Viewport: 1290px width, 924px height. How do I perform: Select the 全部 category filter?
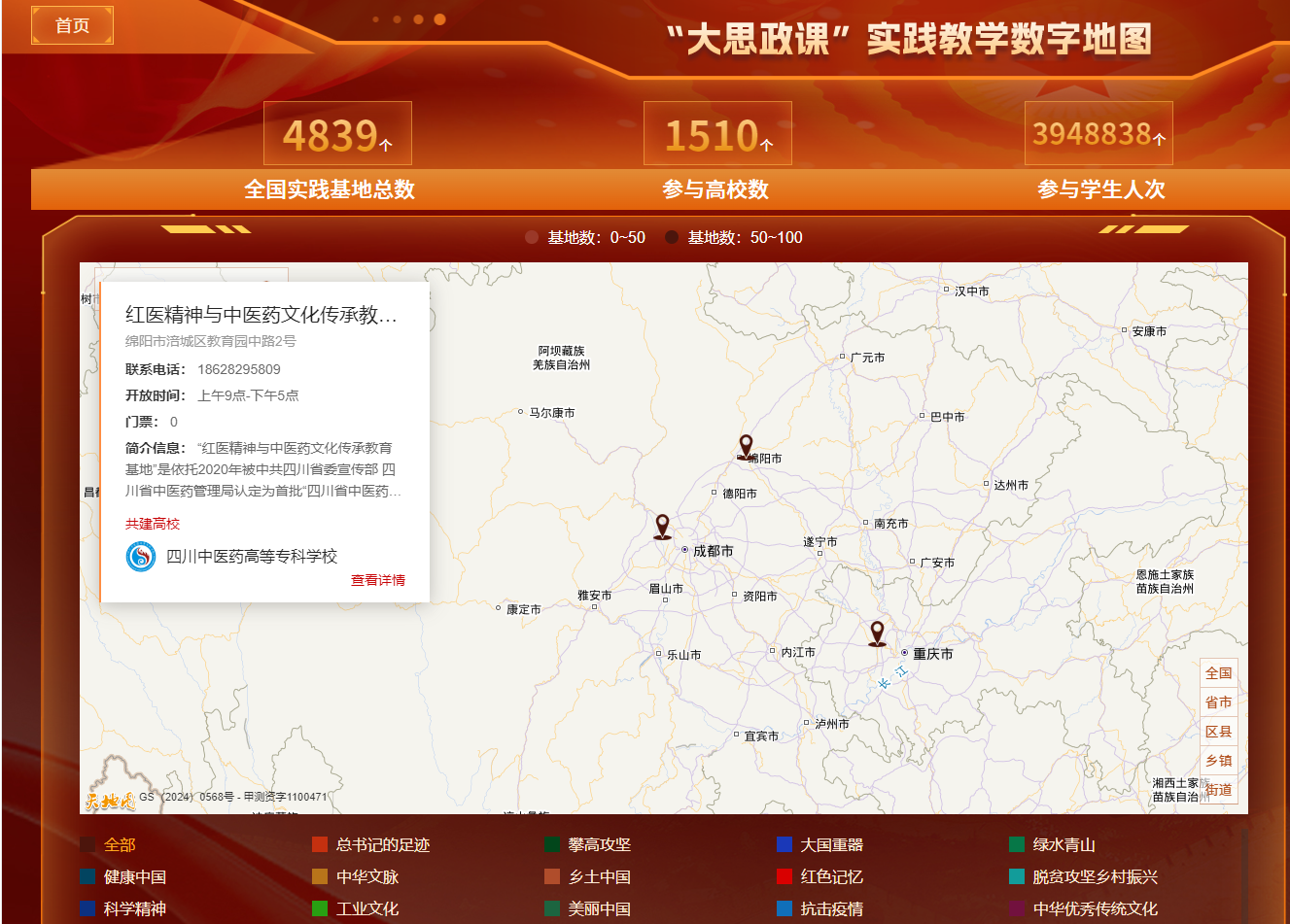120,845
